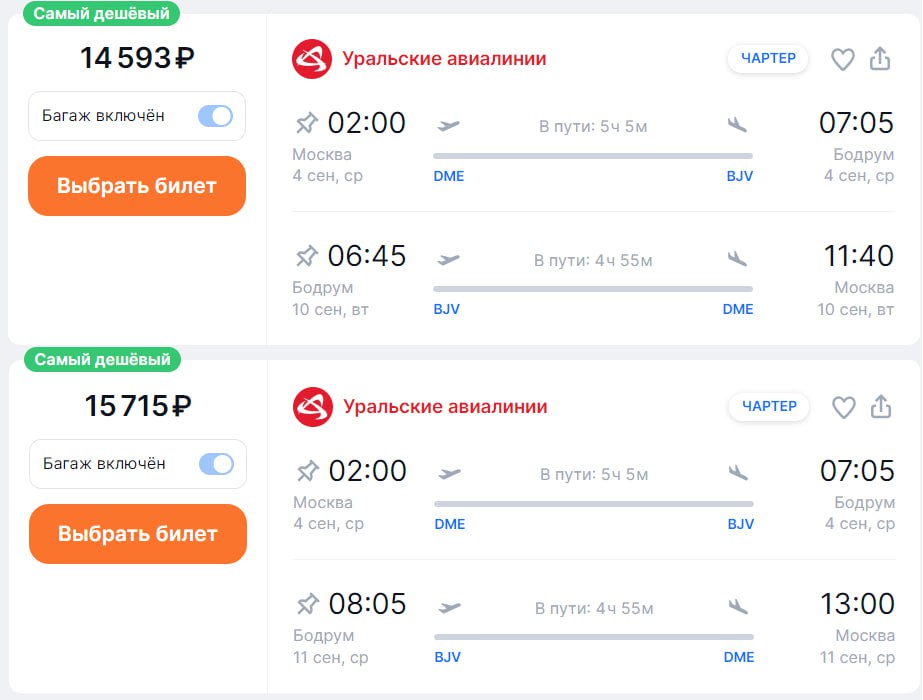
Task: Add the 15 715₽ ticket to favorites
Action: point(844,407)
